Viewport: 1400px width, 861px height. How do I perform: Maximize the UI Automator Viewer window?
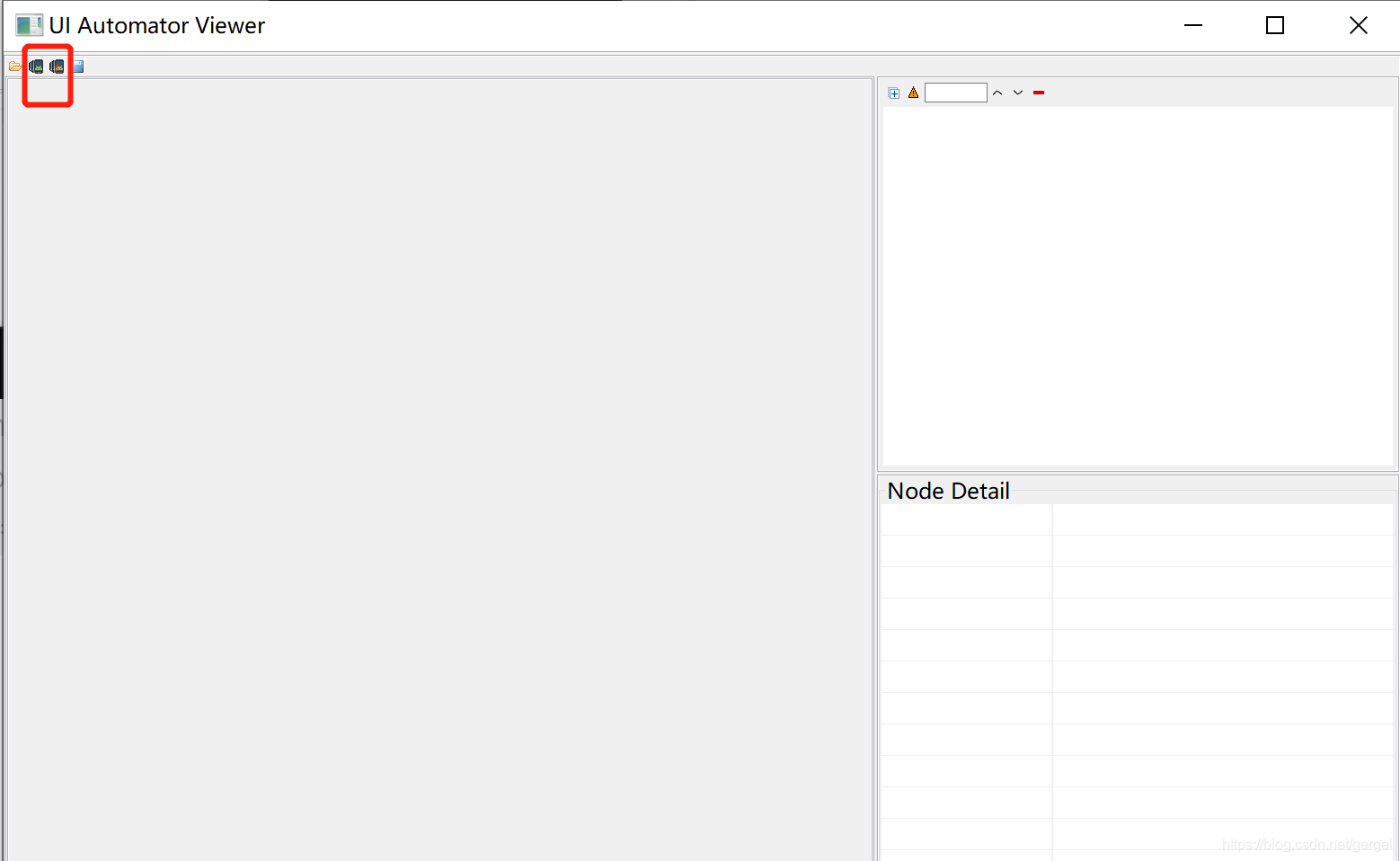[x=1275, y=25]
